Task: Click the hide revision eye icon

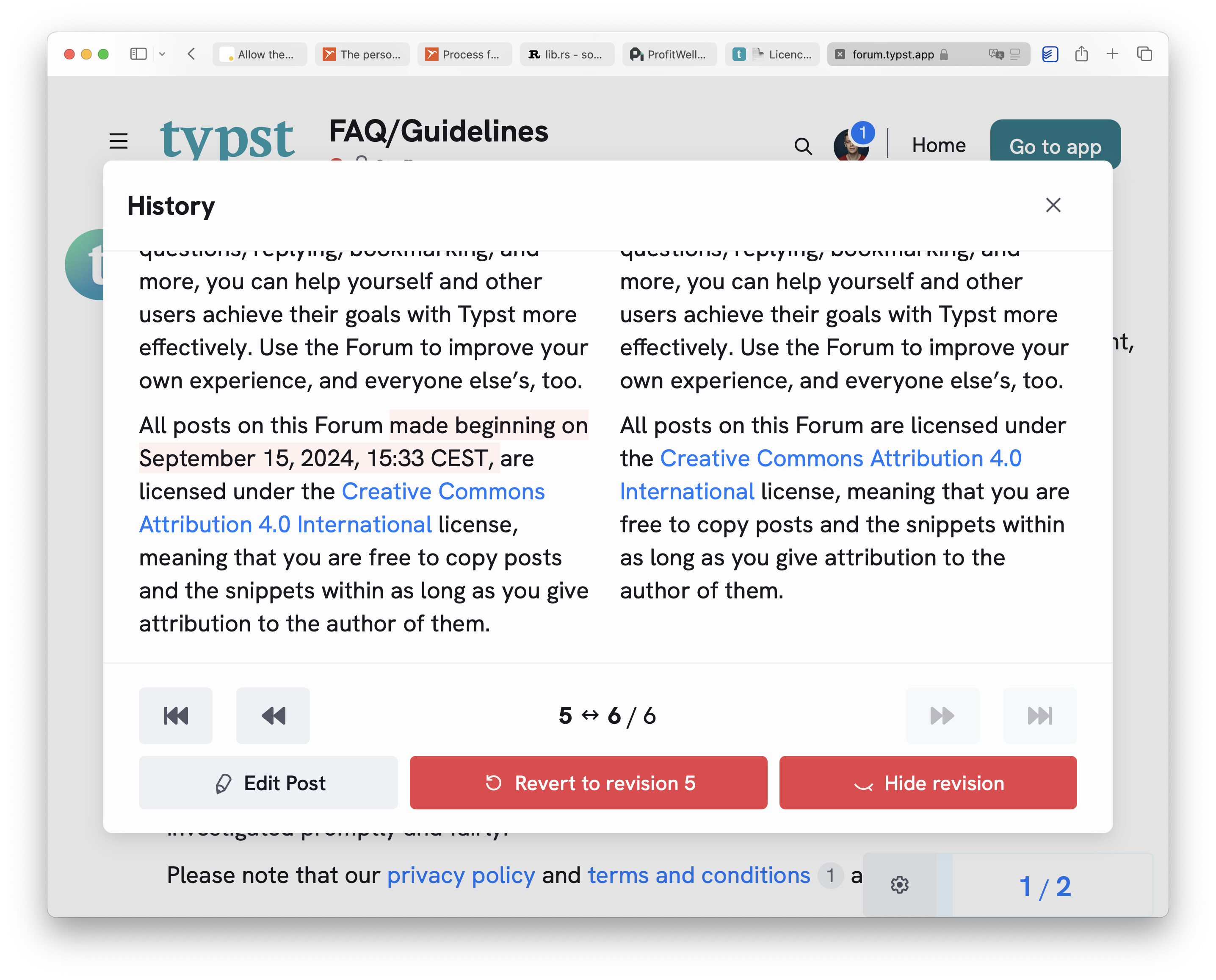Action: click(863, 783)
